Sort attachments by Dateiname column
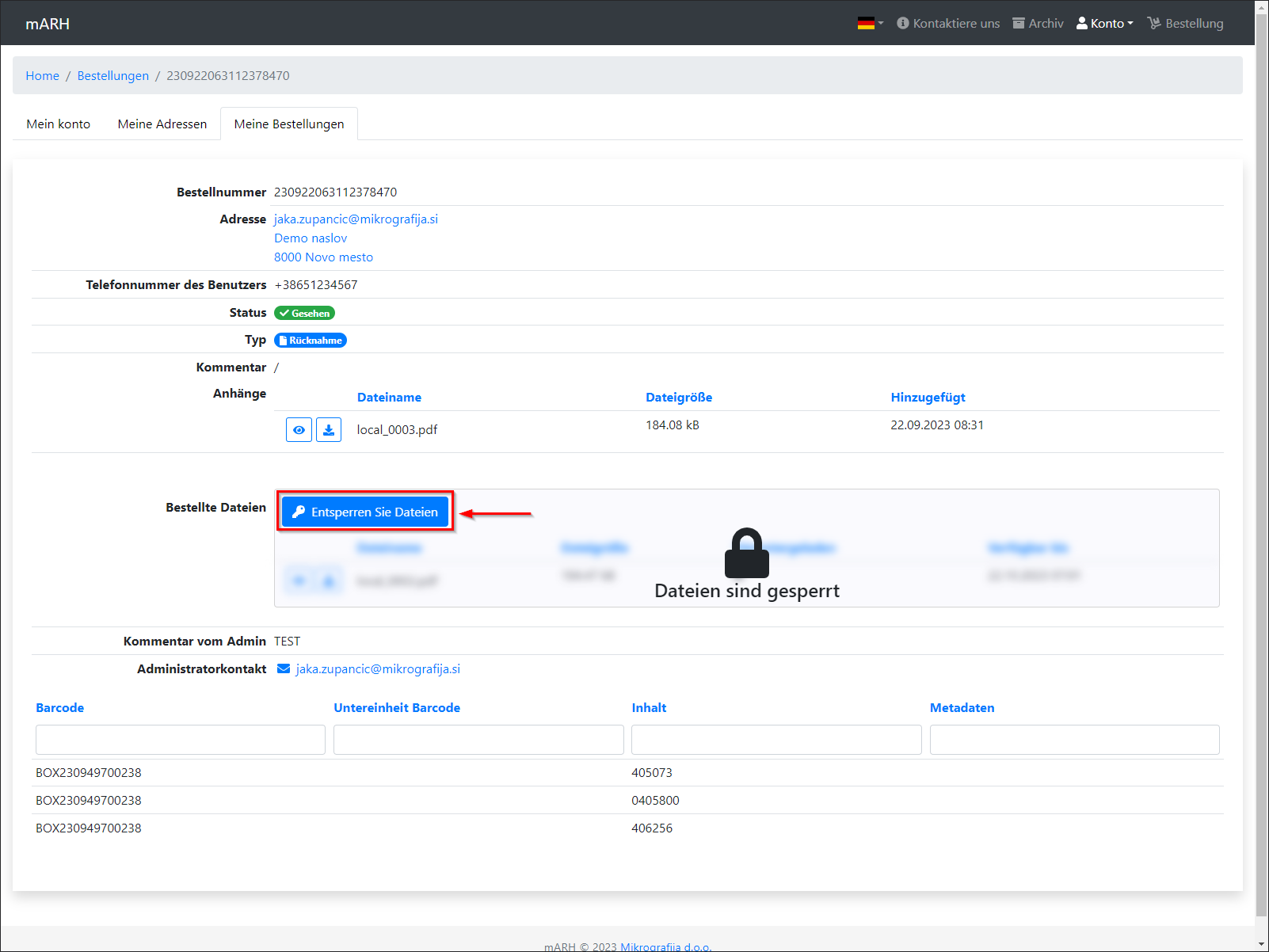The height and width of the screenshot is (952, 1269). pyautogui.click(x=389, y=398)
